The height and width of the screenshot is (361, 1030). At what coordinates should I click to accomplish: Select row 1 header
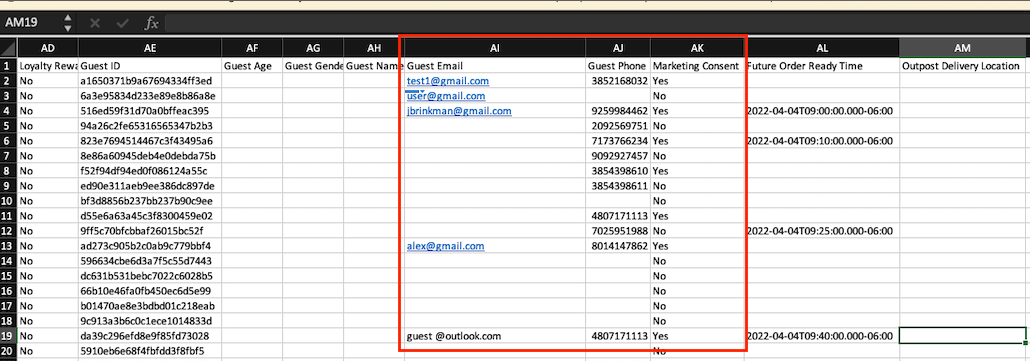(9, 66)
